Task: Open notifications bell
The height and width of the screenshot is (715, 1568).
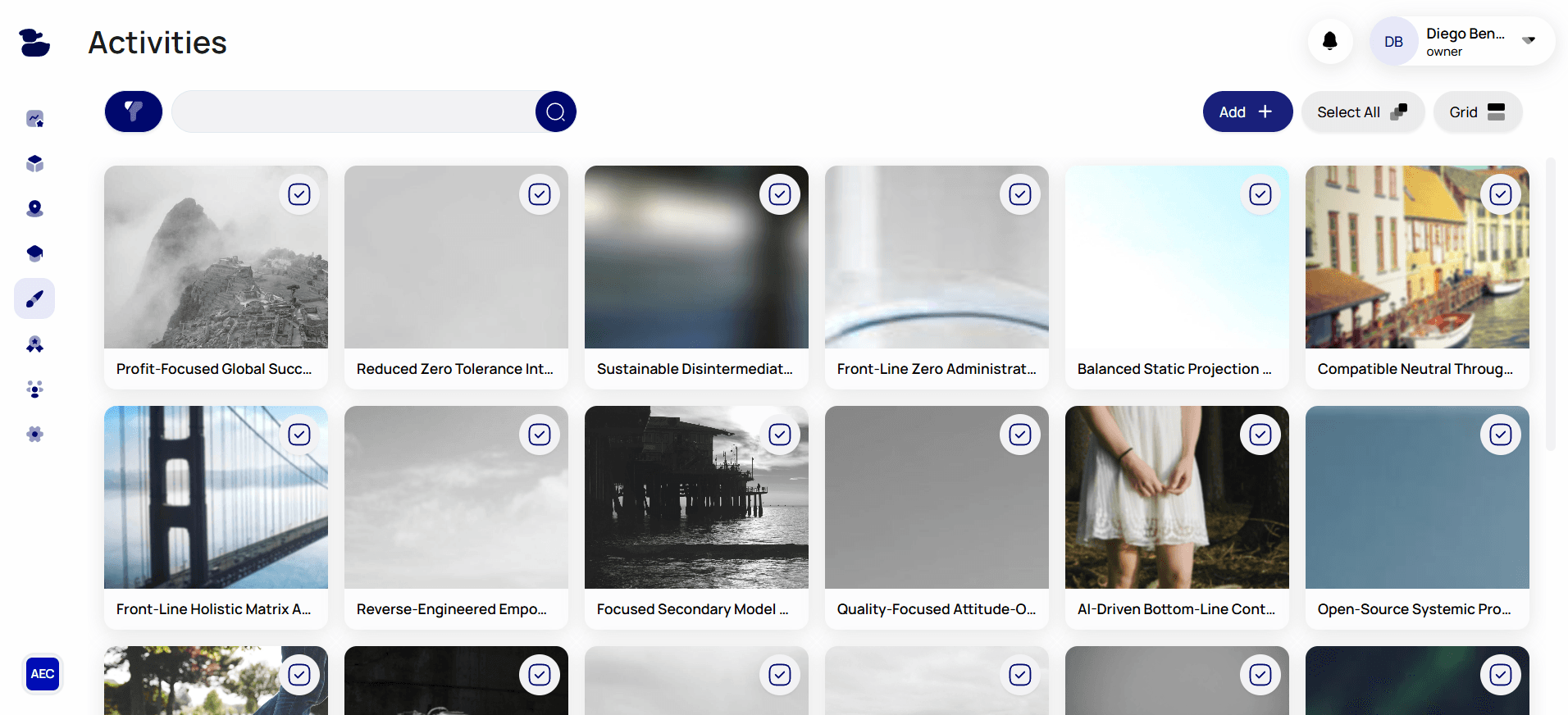Action: [x=1330, y=41]
